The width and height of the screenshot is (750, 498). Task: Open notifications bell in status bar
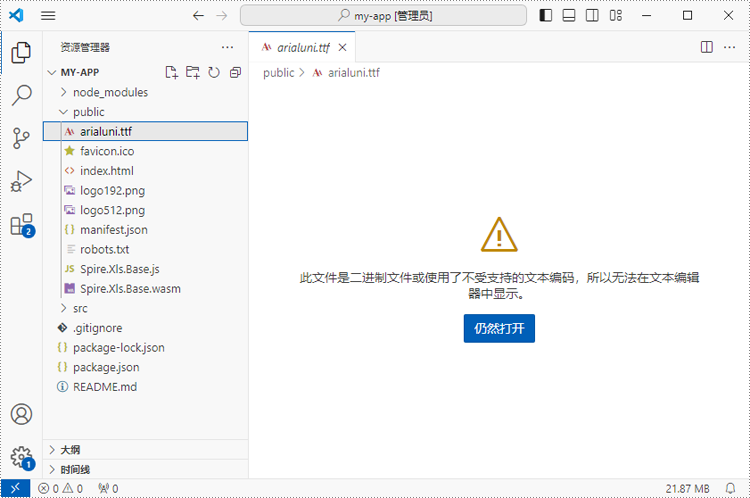730,488
